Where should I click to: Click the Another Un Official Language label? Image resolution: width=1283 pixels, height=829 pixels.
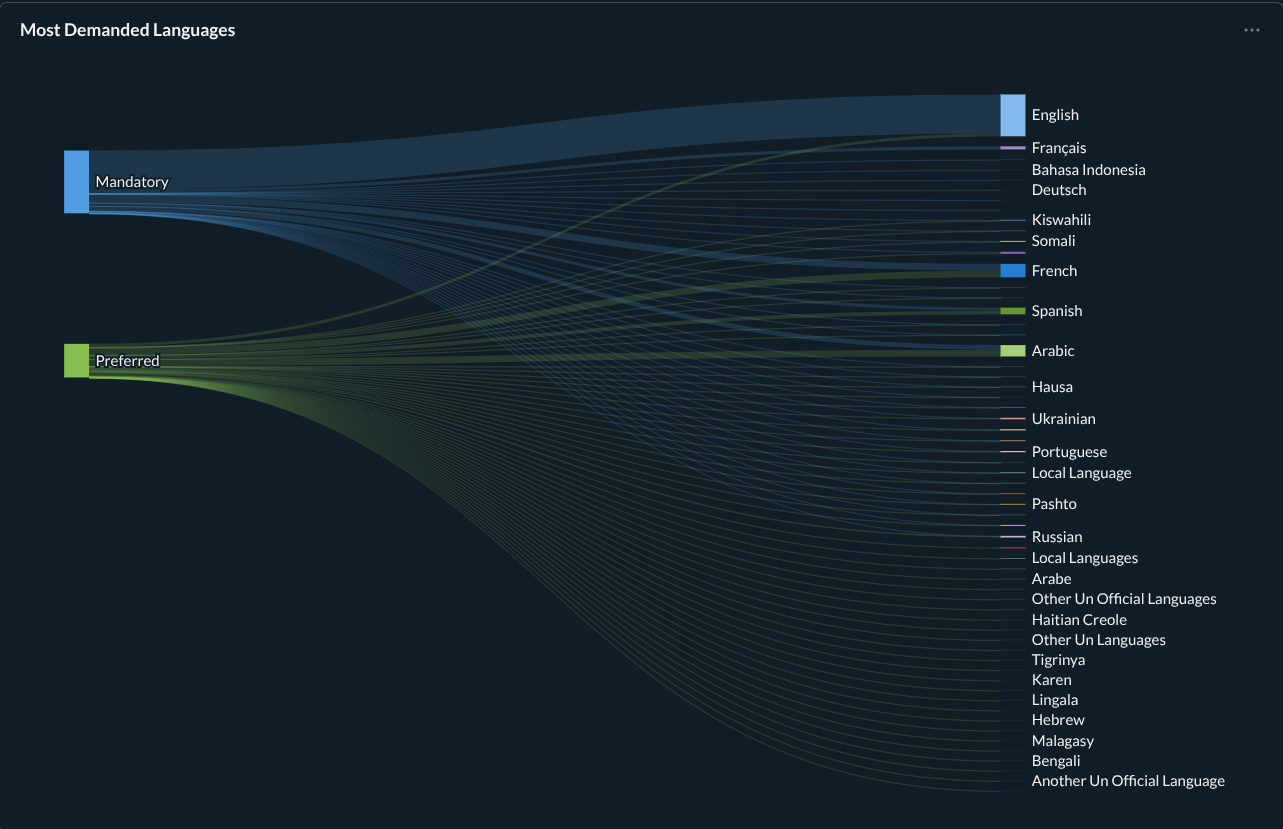[1127, 781]
